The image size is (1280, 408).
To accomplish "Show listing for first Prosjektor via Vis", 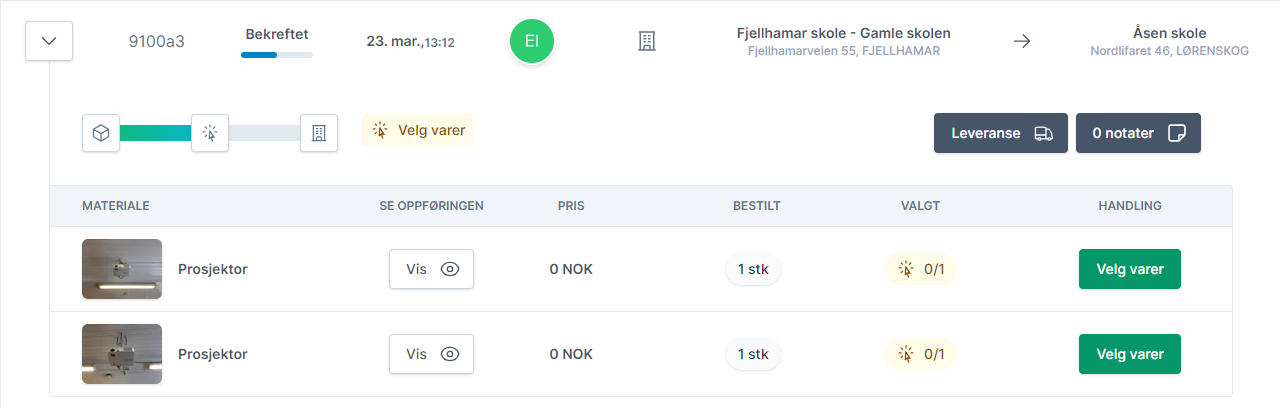I will (431, 269).
